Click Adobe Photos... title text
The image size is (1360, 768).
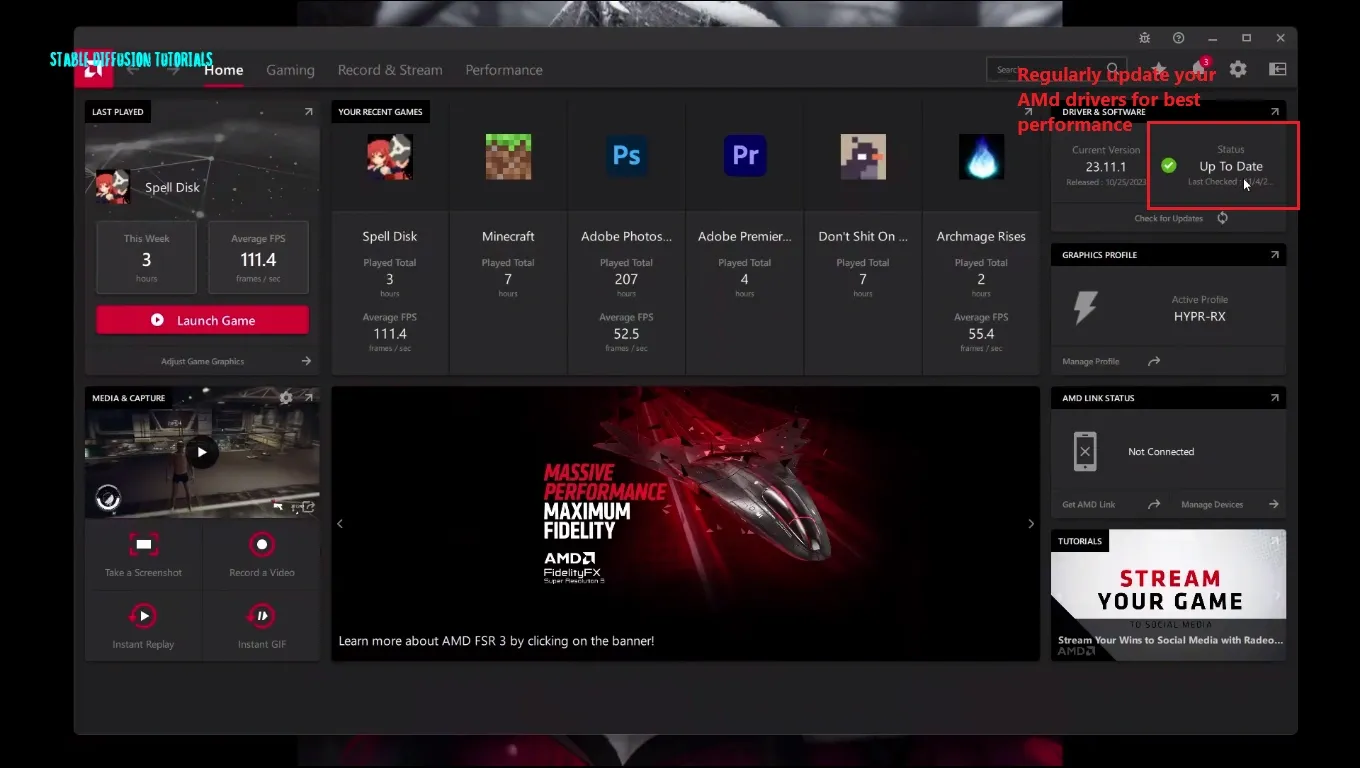626,237
